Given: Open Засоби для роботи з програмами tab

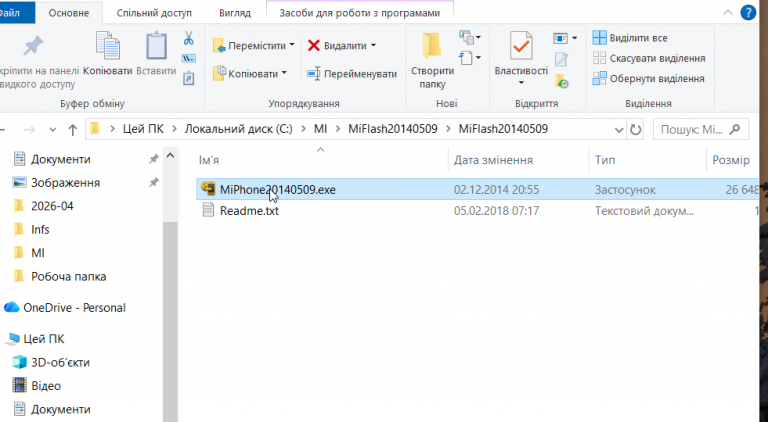Looking at the screenshot, I should click(360, 13).
